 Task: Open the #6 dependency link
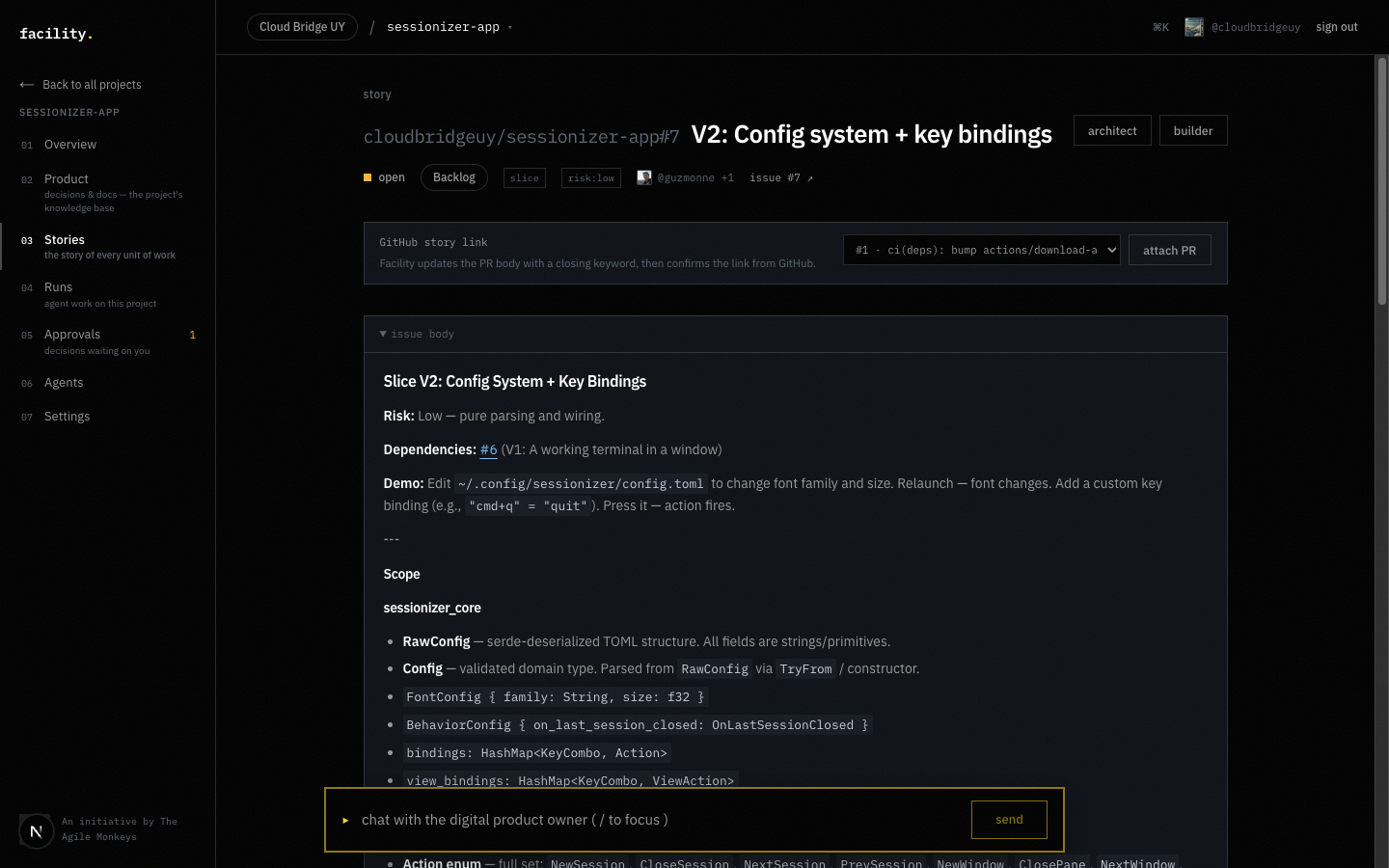tap(489, 450)
